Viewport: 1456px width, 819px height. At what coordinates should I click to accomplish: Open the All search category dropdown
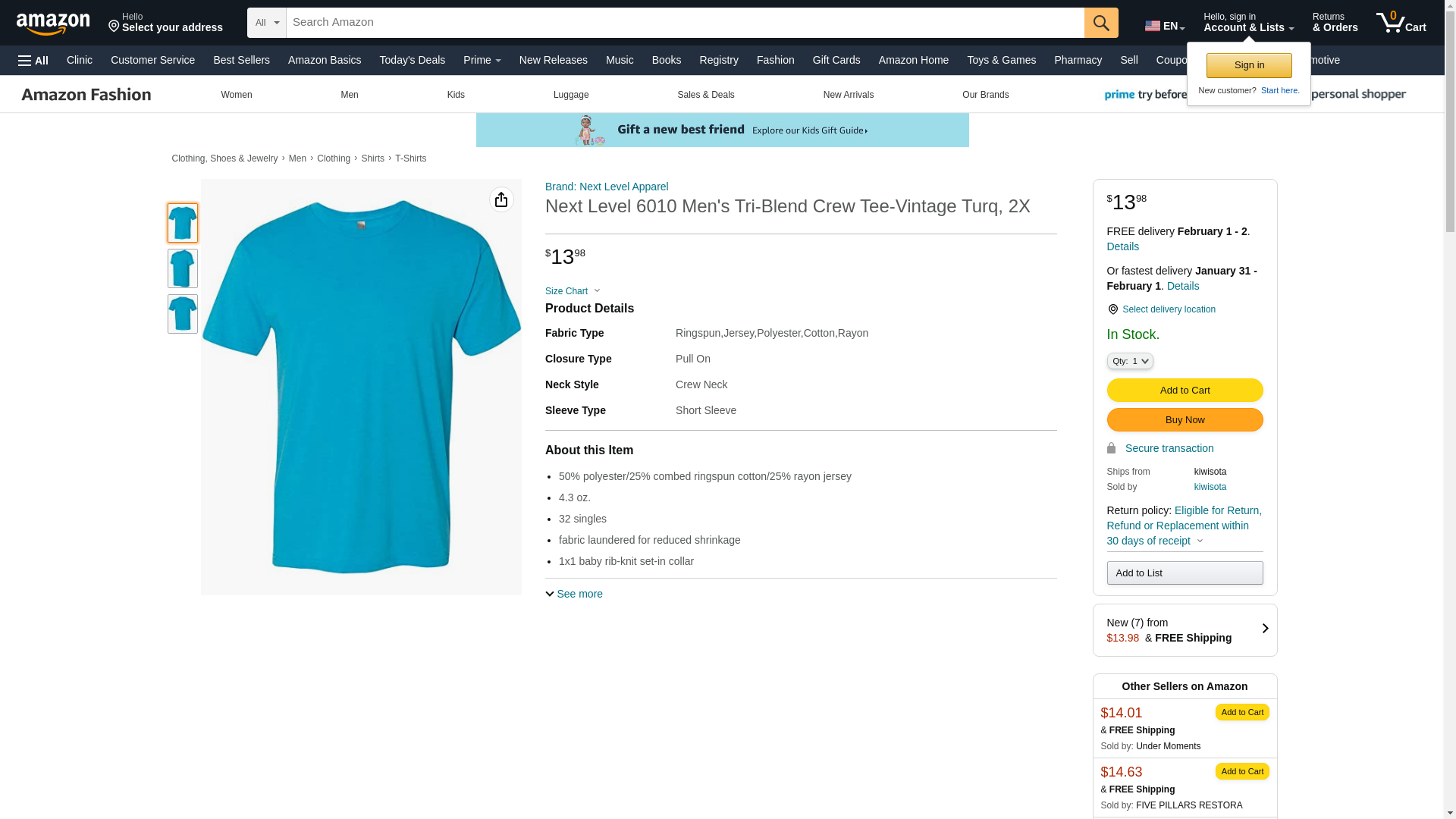click(x=267, y=23)
